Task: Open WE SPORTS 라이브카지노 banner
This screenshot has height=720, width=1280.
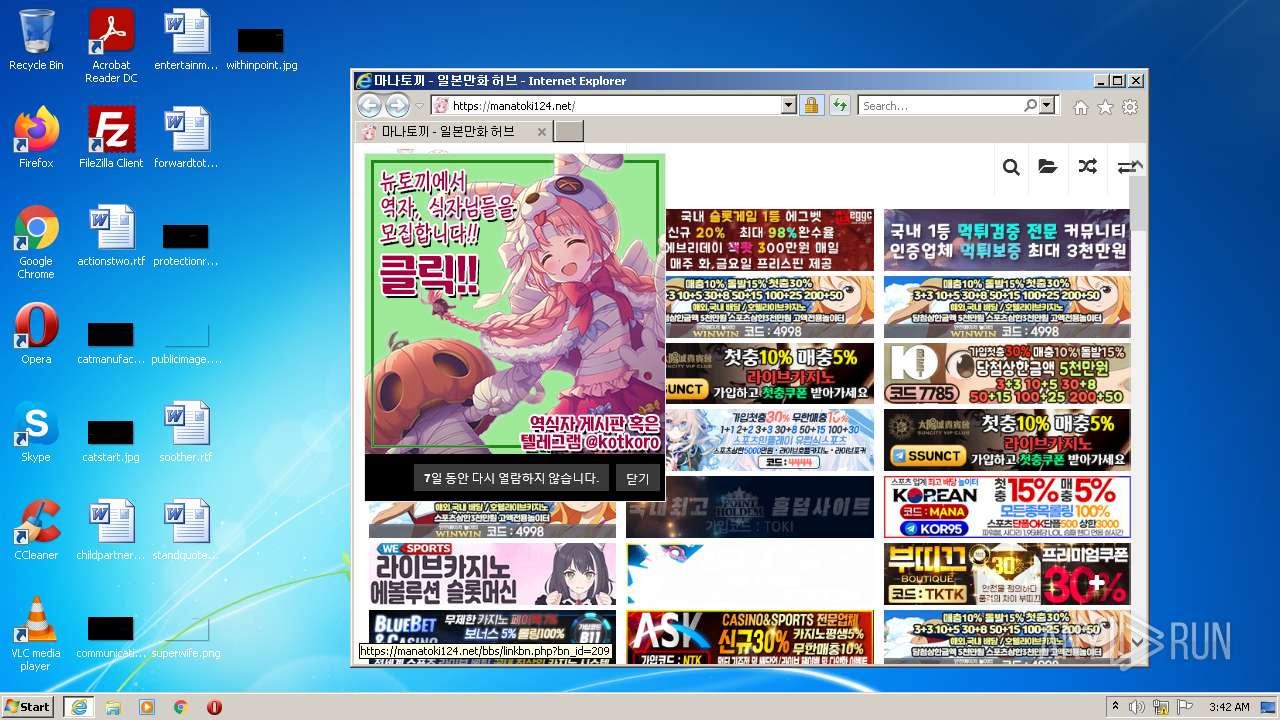Action: pyautogui.click(x=492, y=574)
